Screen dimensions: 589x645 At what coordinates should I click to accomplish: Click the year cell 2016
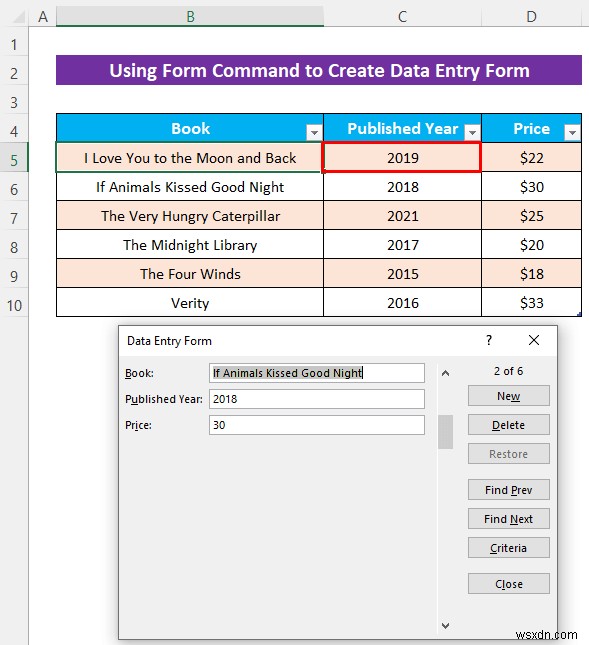[402, 303]
